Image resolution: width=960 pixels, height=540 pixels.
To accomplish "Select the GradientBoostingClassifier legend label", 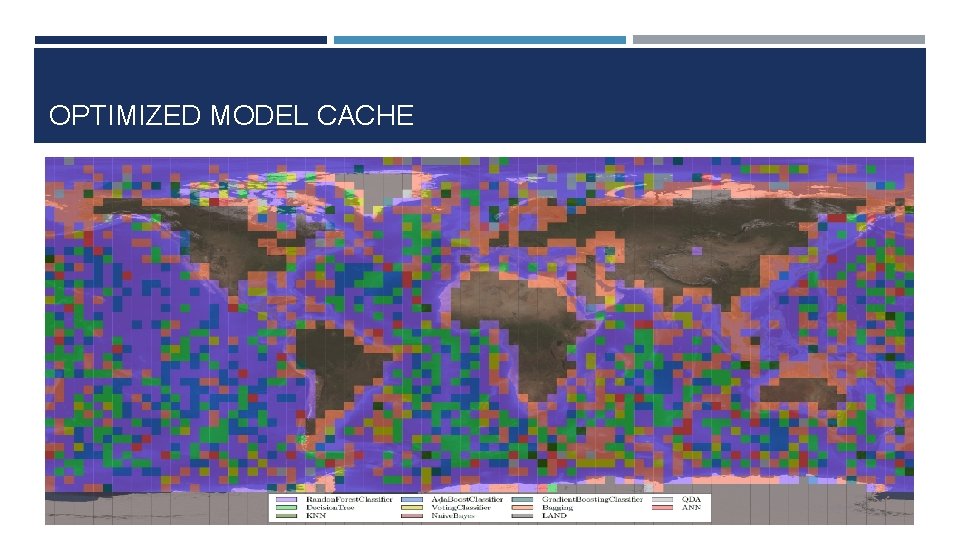I will 592,500.
